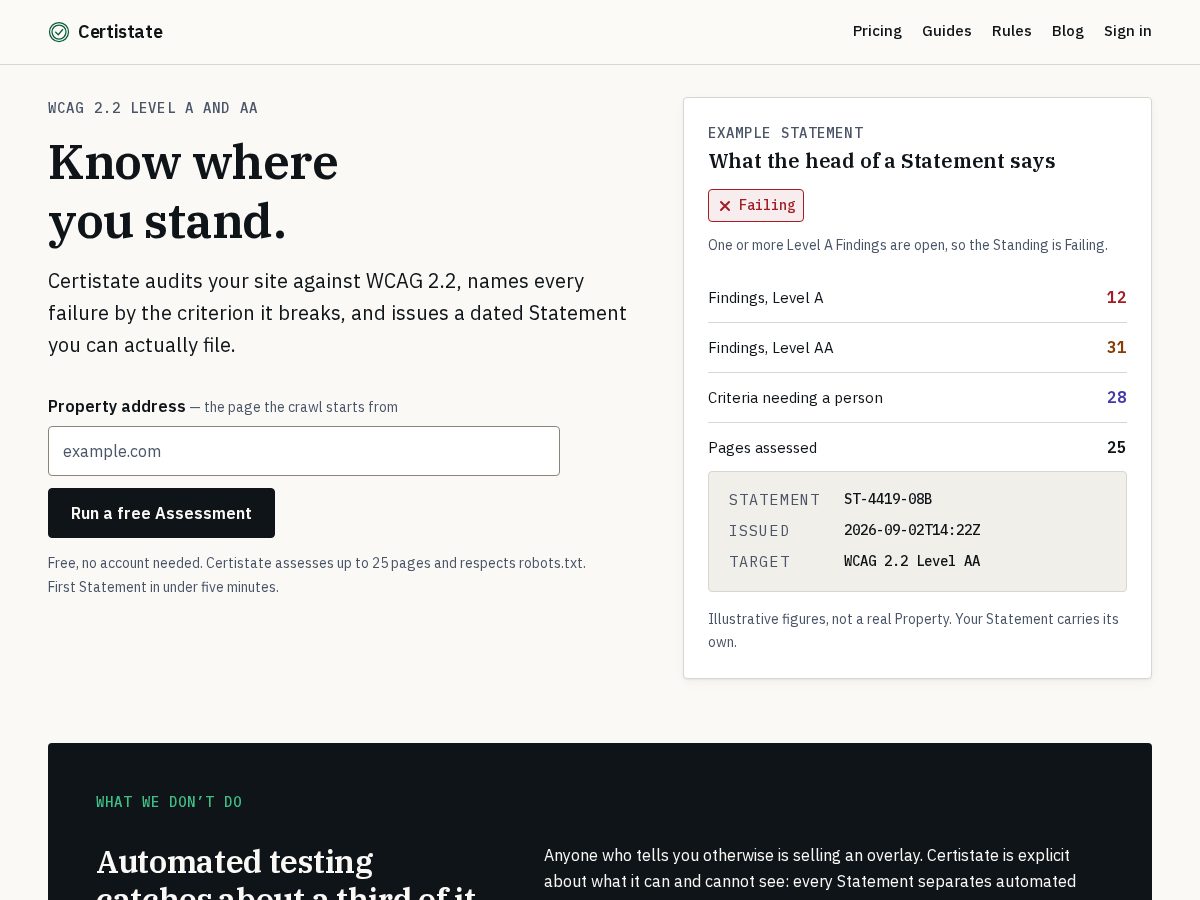The image size is (1200, 900).
Task: Select heading What the head of a Statement says
Action: (x=882, y=161)
